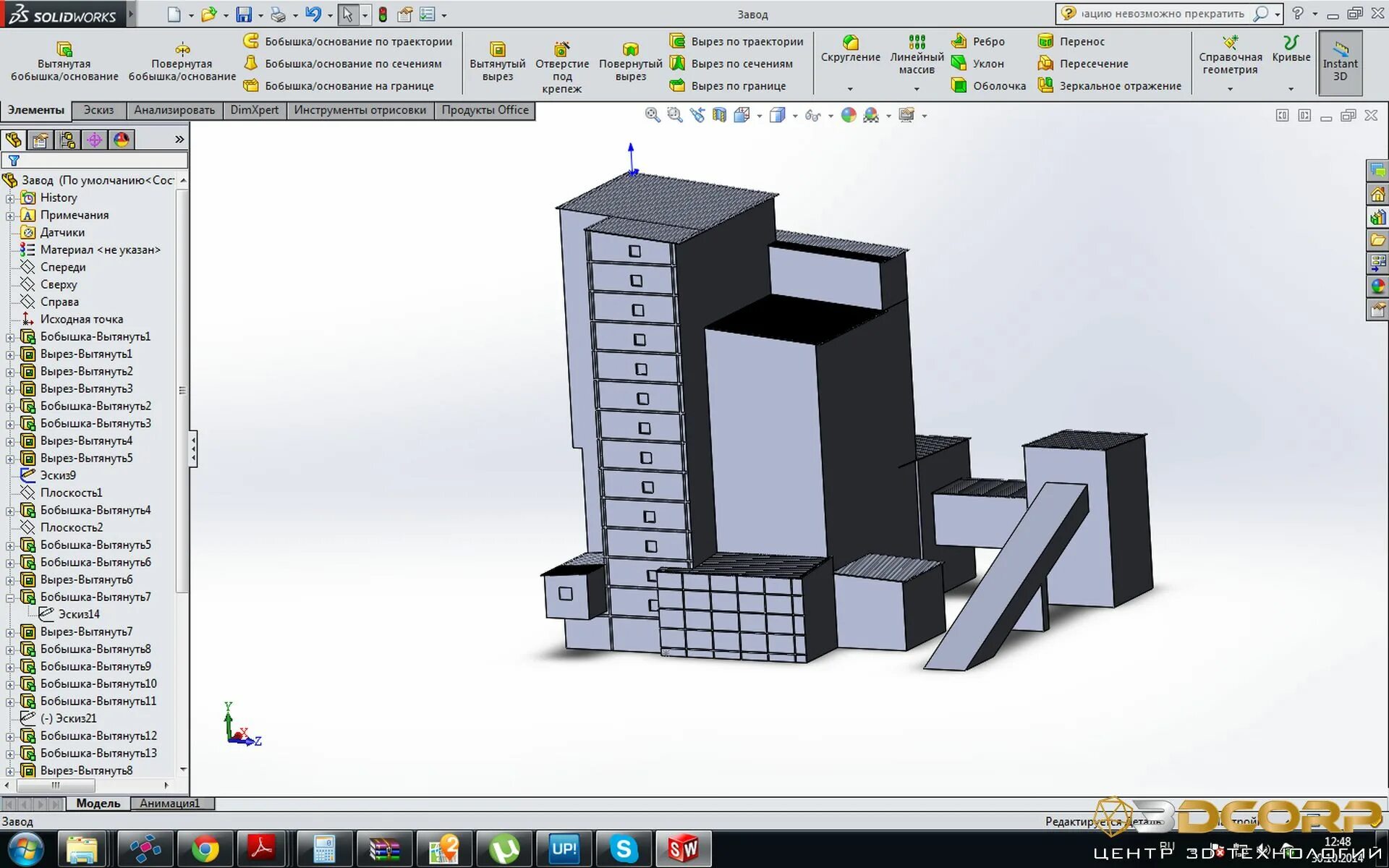
Task: Click the Скругление fillet tool
Action: click(850, 49)
